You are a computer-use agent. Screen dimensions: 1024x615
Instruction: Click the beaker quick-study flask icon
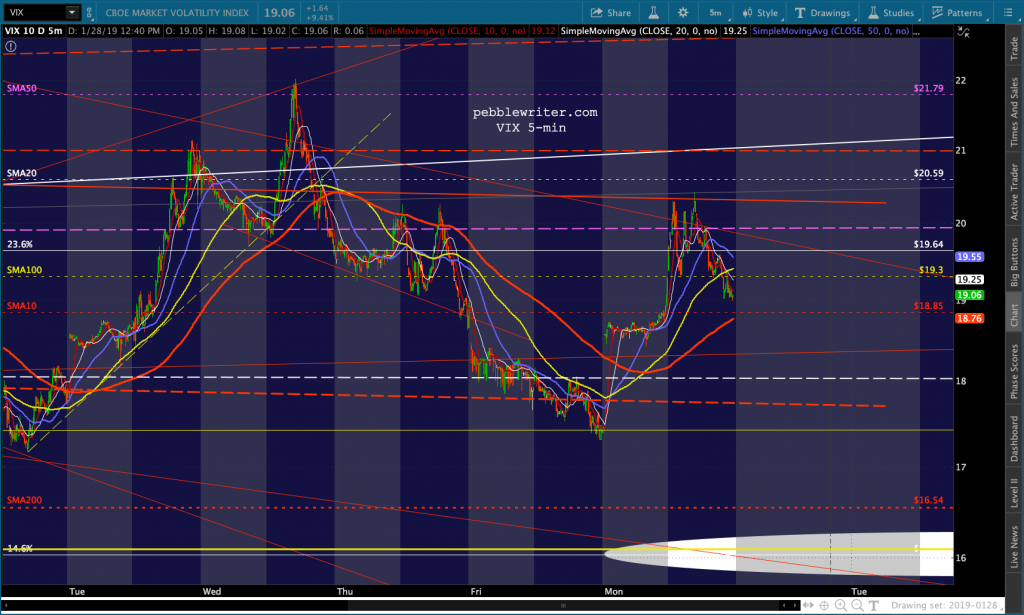(653, 12)
